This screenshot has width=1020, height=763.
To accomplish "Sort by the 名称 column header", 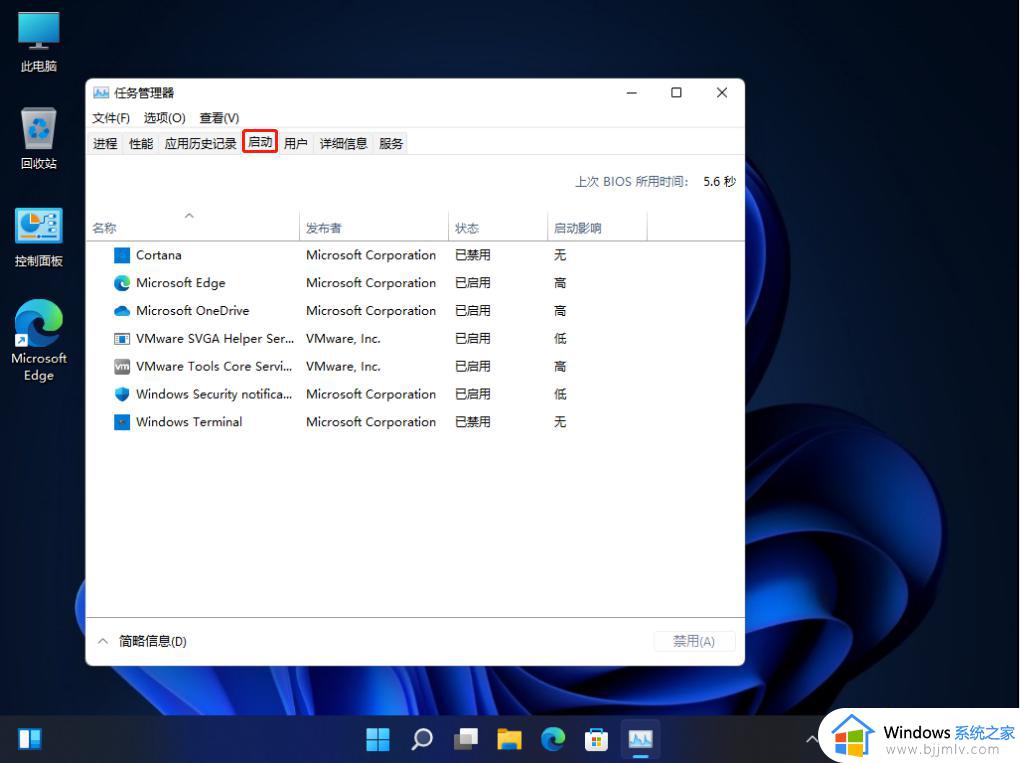I will pos(193,228).
